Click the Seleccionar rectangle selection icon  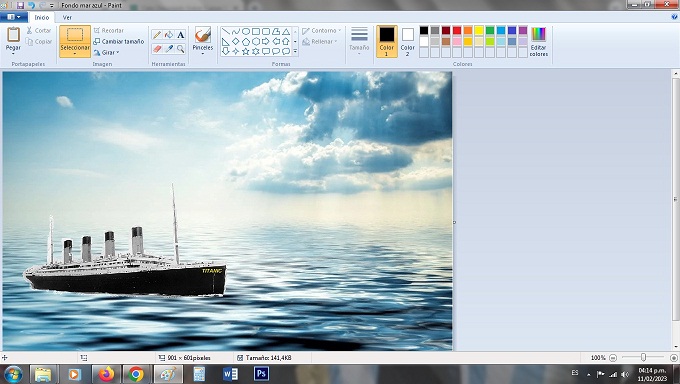click(75, 35)
